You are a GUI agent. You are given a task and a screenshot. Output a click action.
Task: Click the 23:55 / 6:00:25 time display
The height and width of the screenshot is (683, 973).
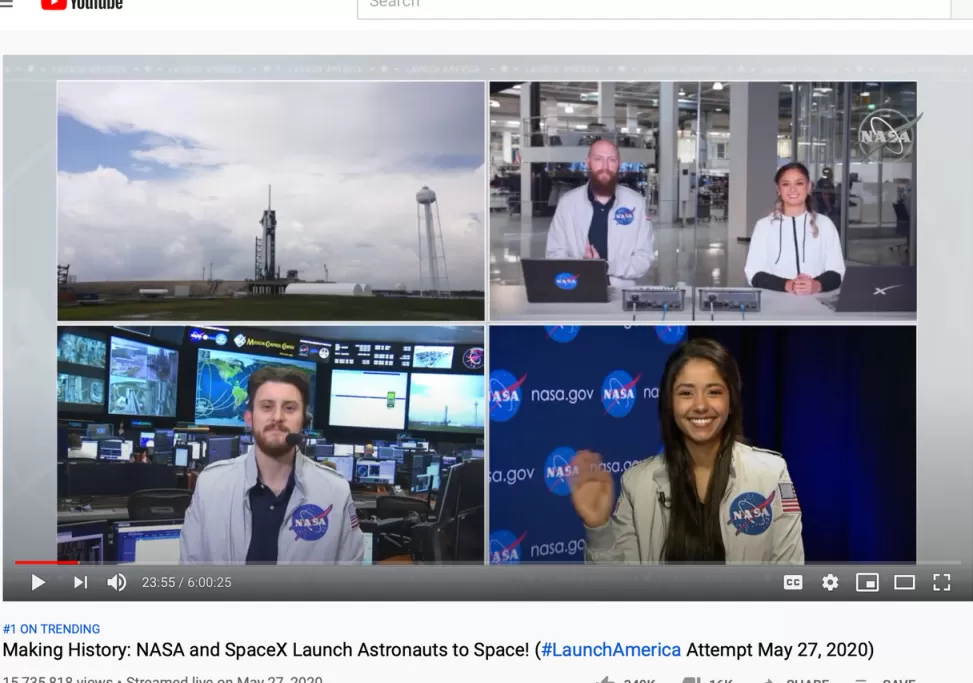coord(187,583)
